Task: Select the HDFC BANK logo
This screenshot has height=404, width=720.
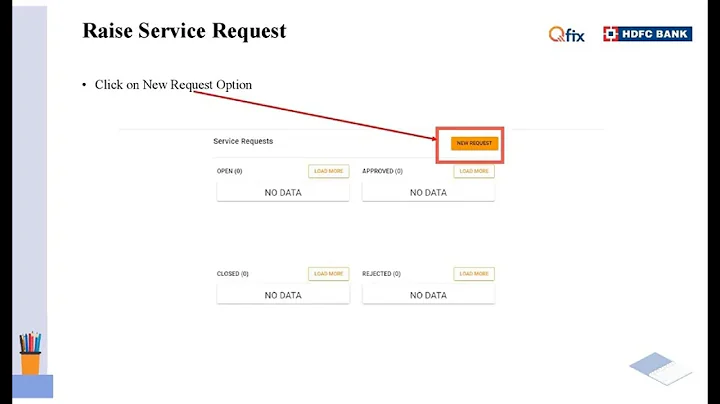Action: pos(647,34)
